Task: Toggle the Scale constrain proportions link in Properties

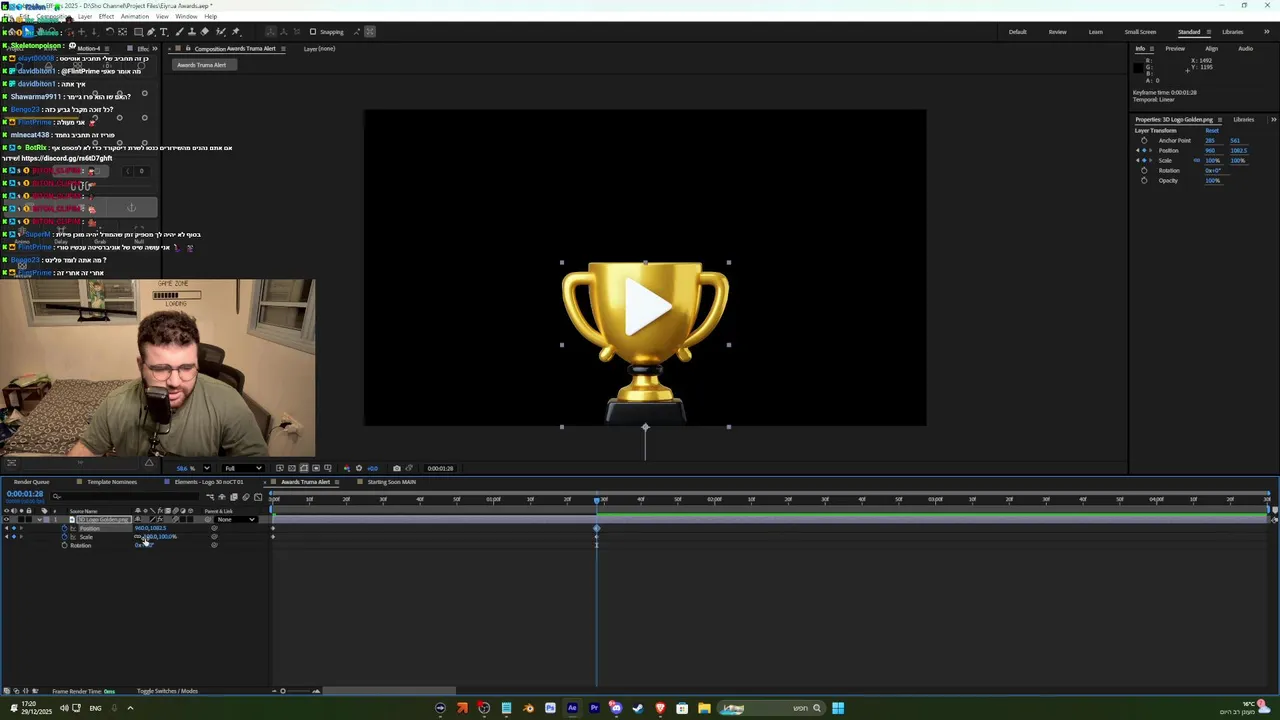Action: (x=1197, y=160)
